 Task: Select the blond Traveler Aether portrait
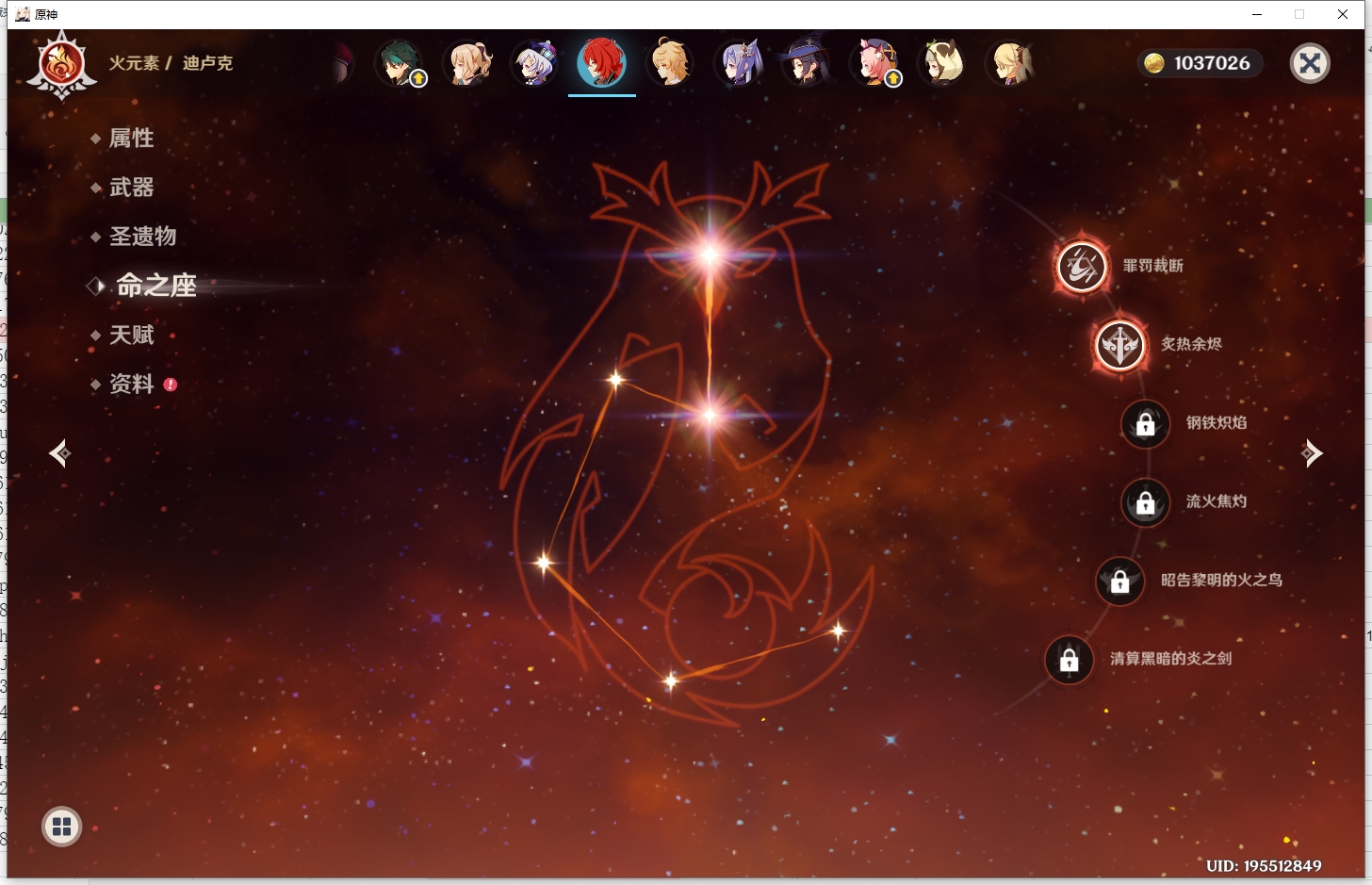tap(670, 63)
